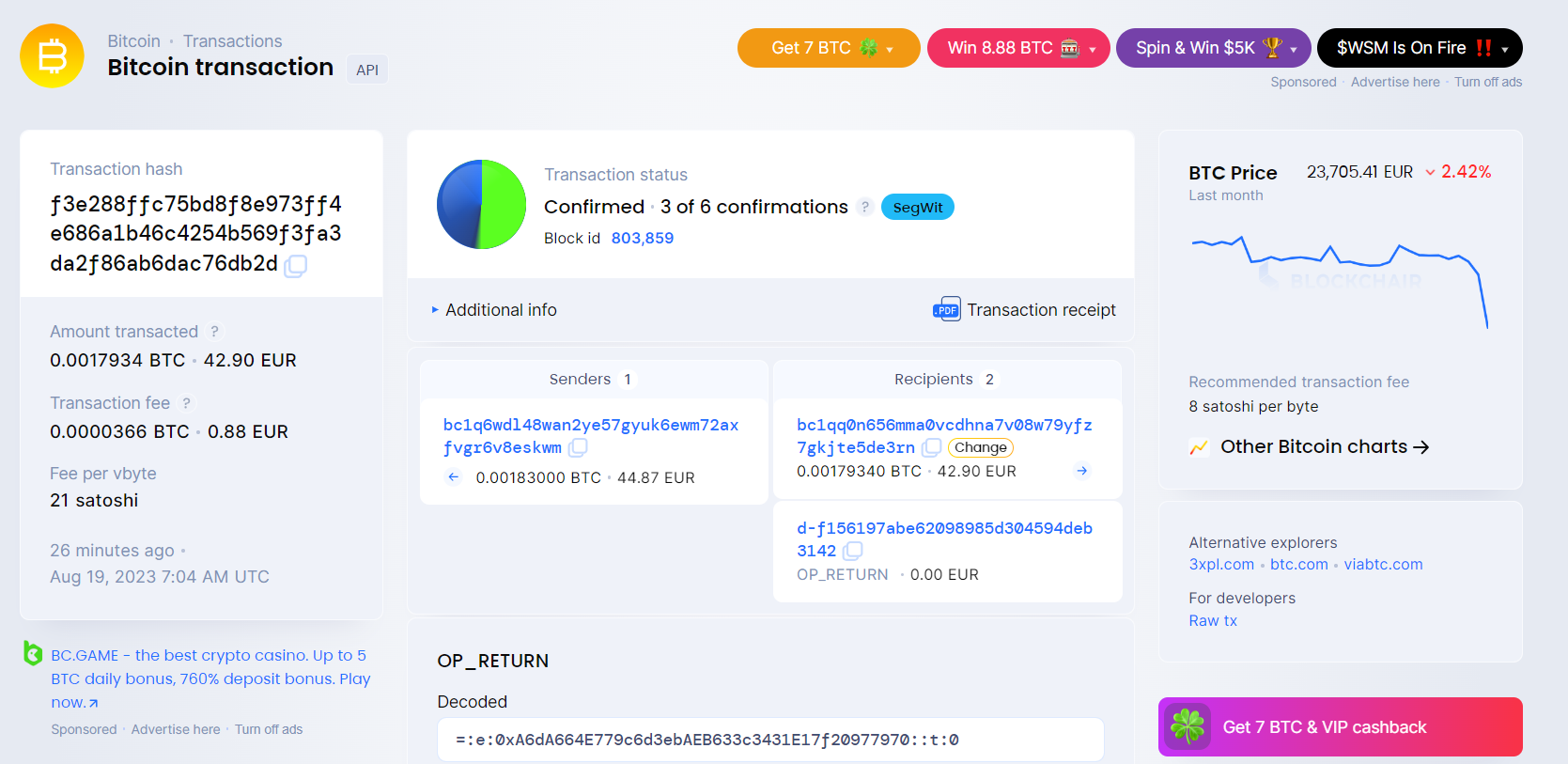This screenshot has height=764, width=1568.
Task: Copy the sender address bc1q6wdl48wan
Action: pos(578,448)
